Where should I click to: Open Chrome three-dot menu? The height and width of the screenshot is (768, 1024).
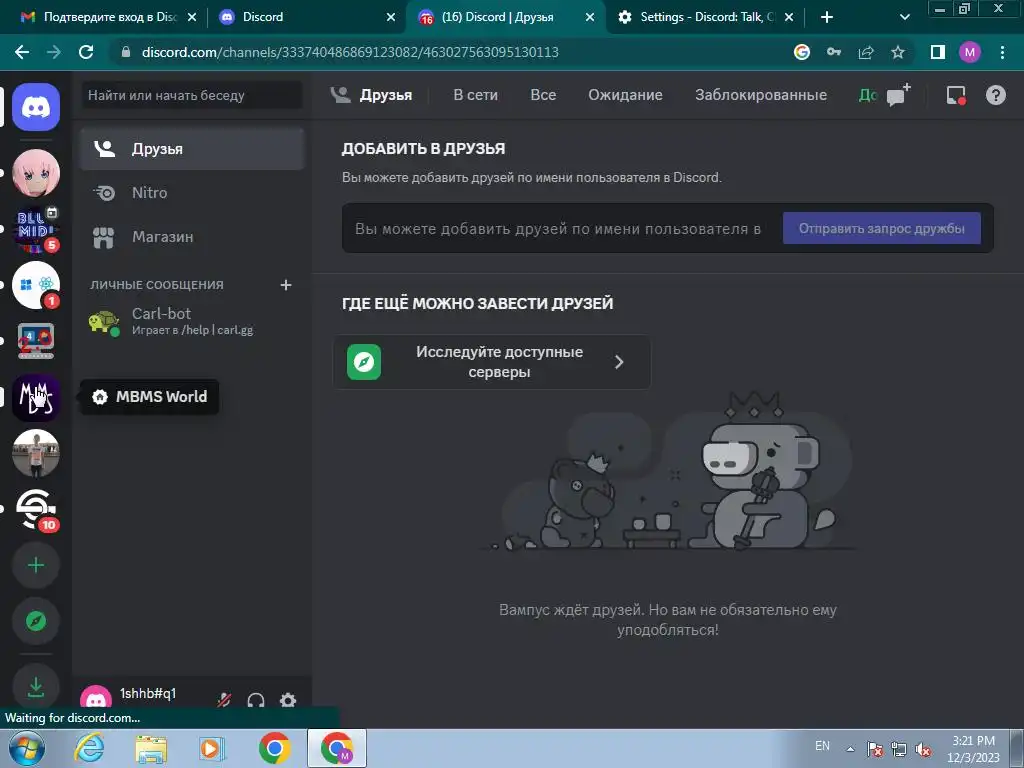point(1002,52)
